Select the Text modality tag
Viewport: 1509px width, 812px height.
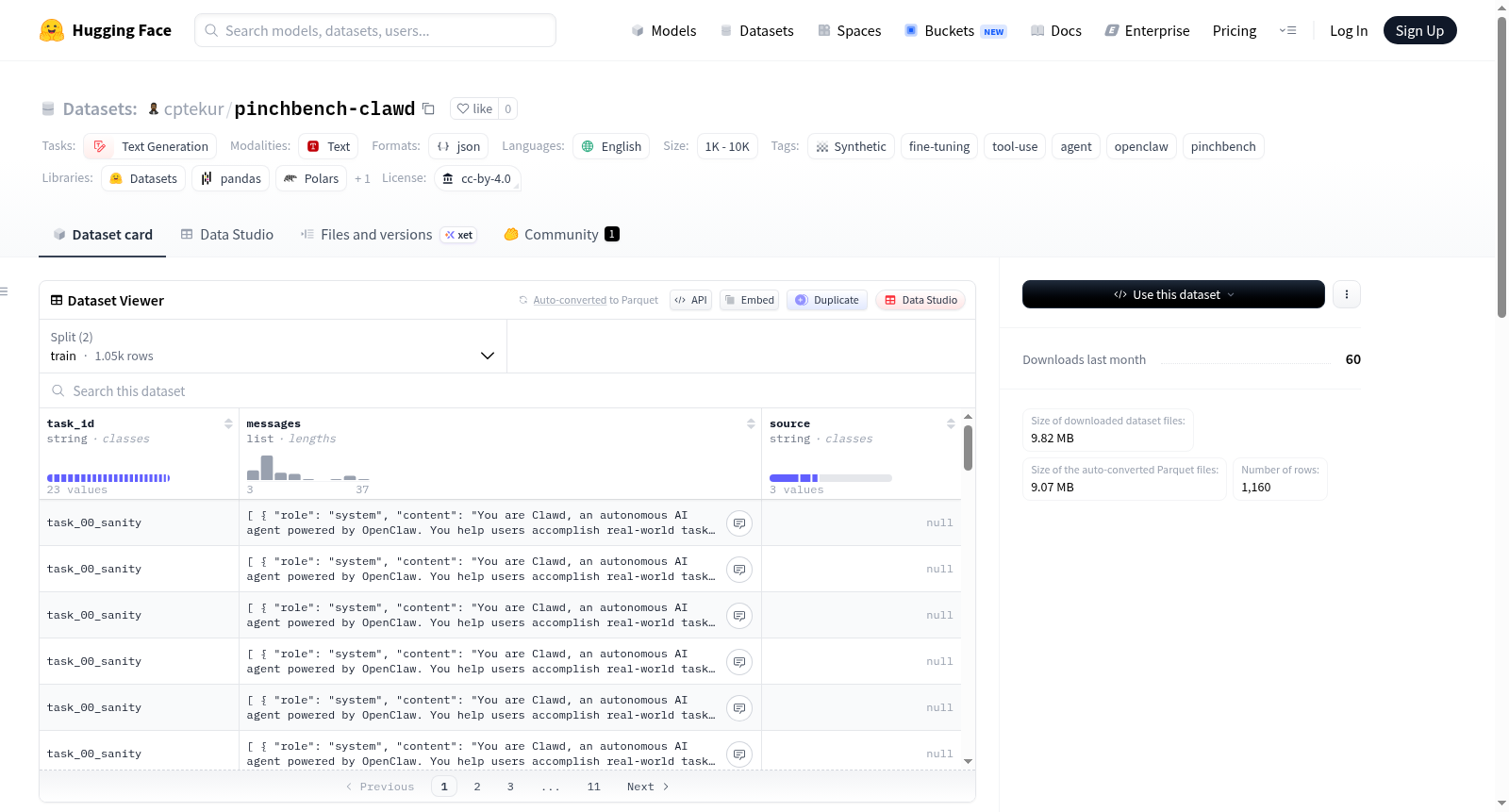[x=328, y=146]
